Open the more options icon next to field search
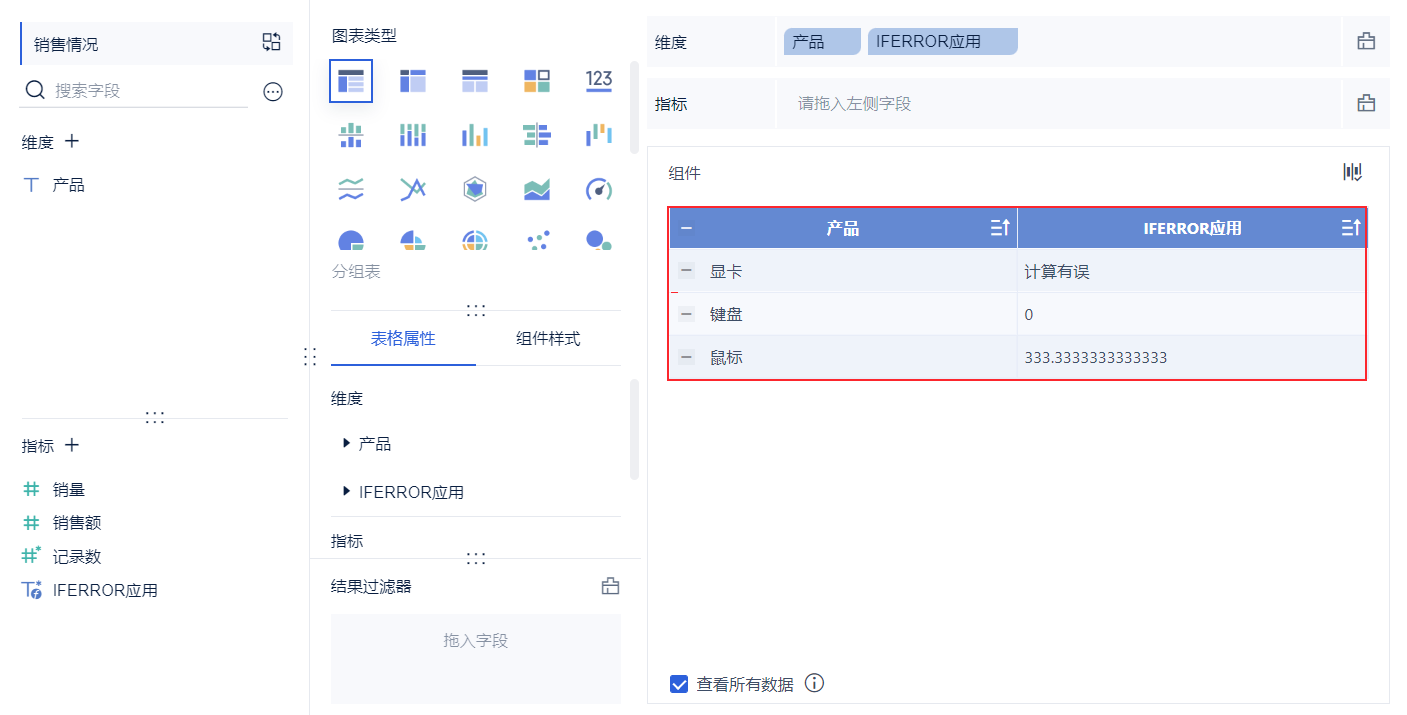This screenshot has height=715, width=1407. (273, 91)
